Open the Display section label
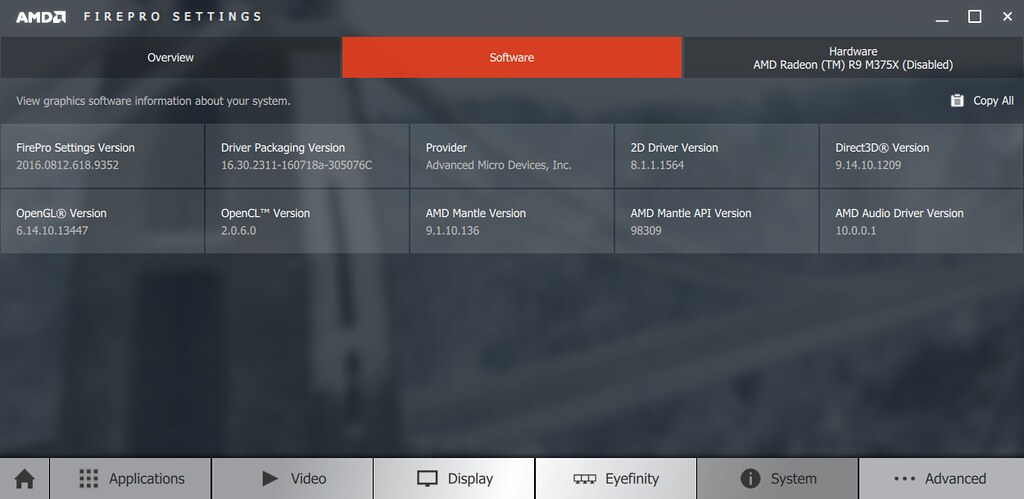This screenshot has height=499, width=1024. 470,479
